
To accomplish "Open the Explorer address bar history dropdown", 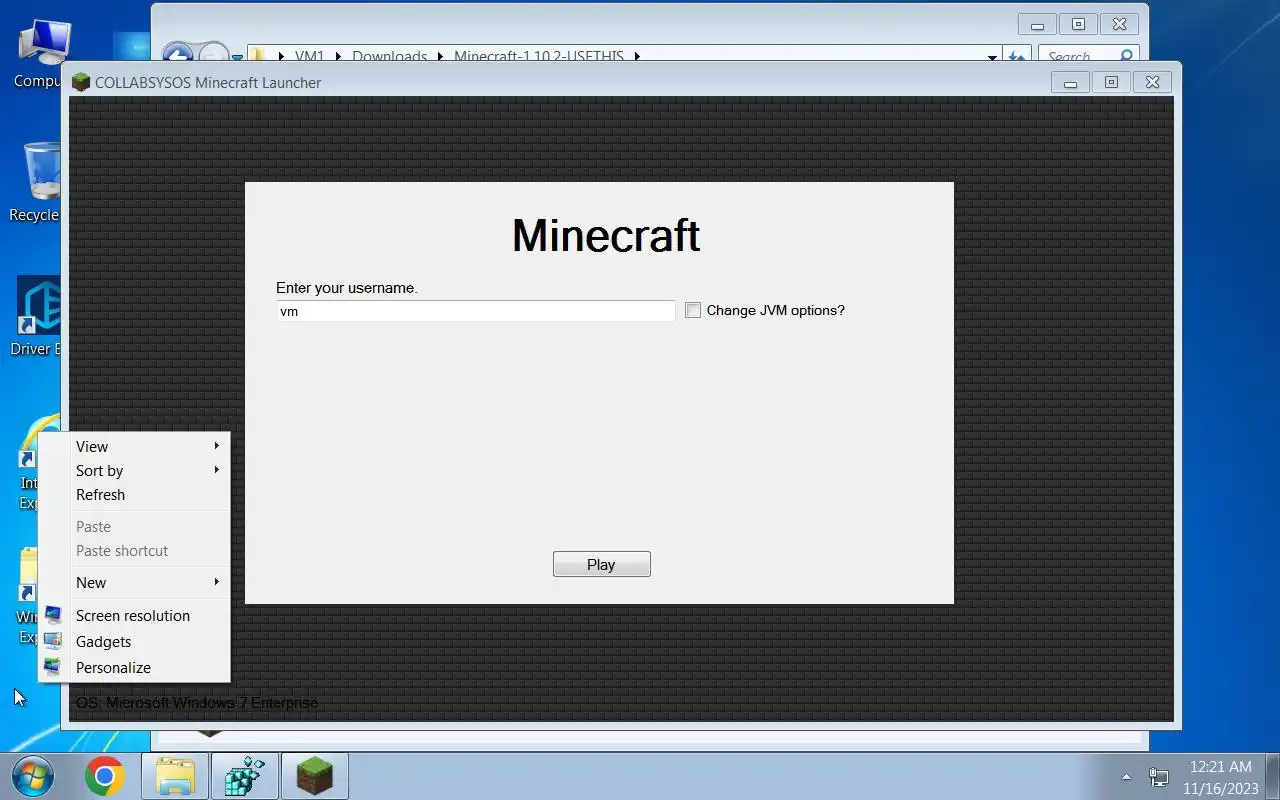I will pyautogui.click(x=992, y=56).
